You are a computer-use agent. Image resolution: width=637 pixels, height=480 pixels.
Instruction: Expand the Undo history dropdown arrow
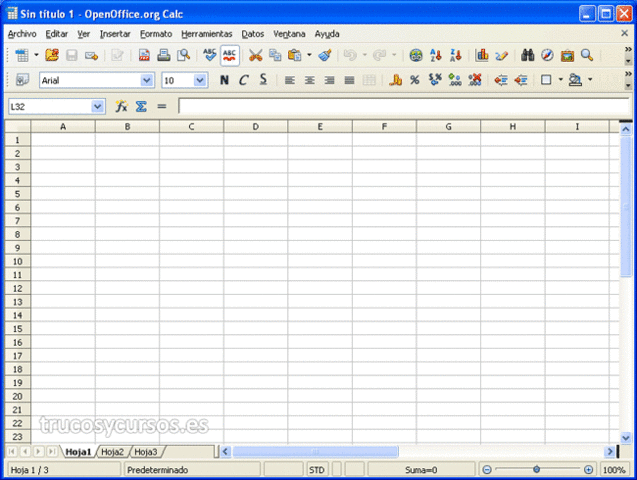tap(364, 55)
